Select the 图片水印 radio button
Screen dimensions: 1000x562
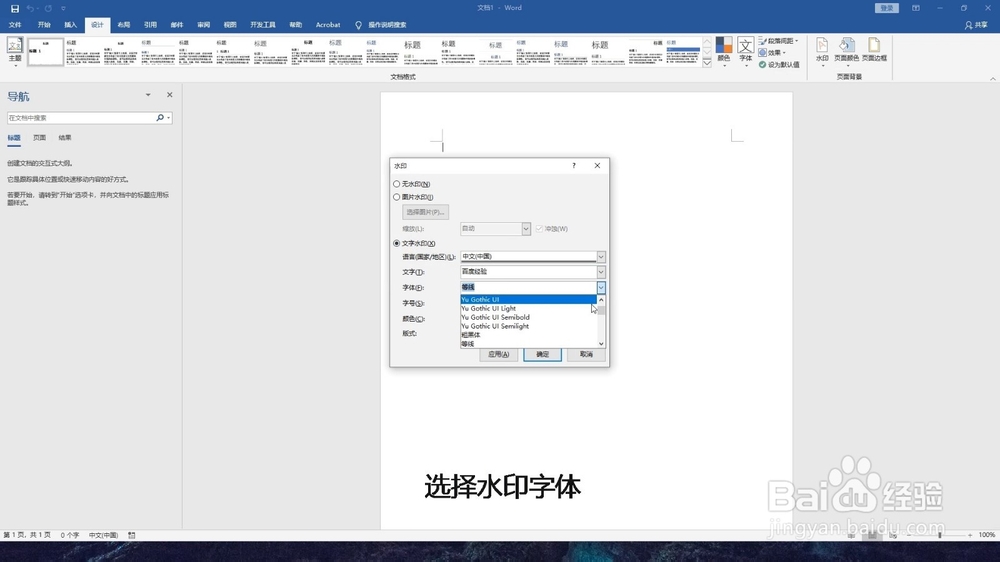[x=397, y=197]
